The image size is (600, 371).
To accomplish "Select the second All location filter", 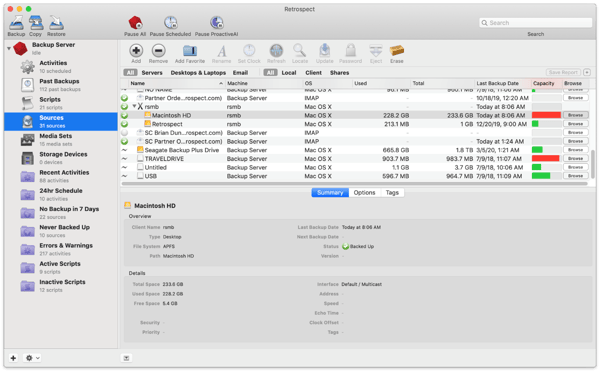I will (270, 73).
